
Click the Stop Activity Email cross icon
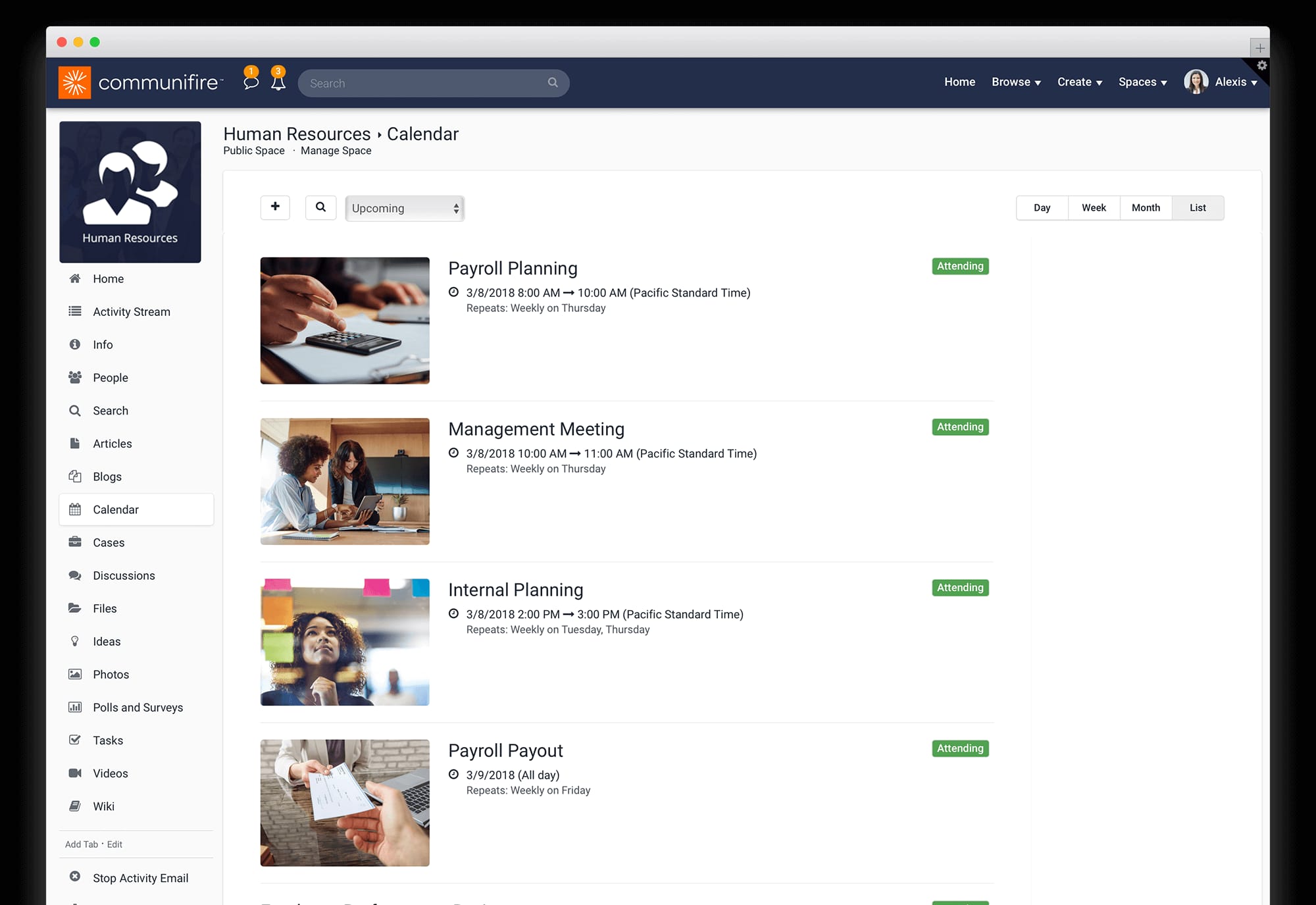(75, 876)
